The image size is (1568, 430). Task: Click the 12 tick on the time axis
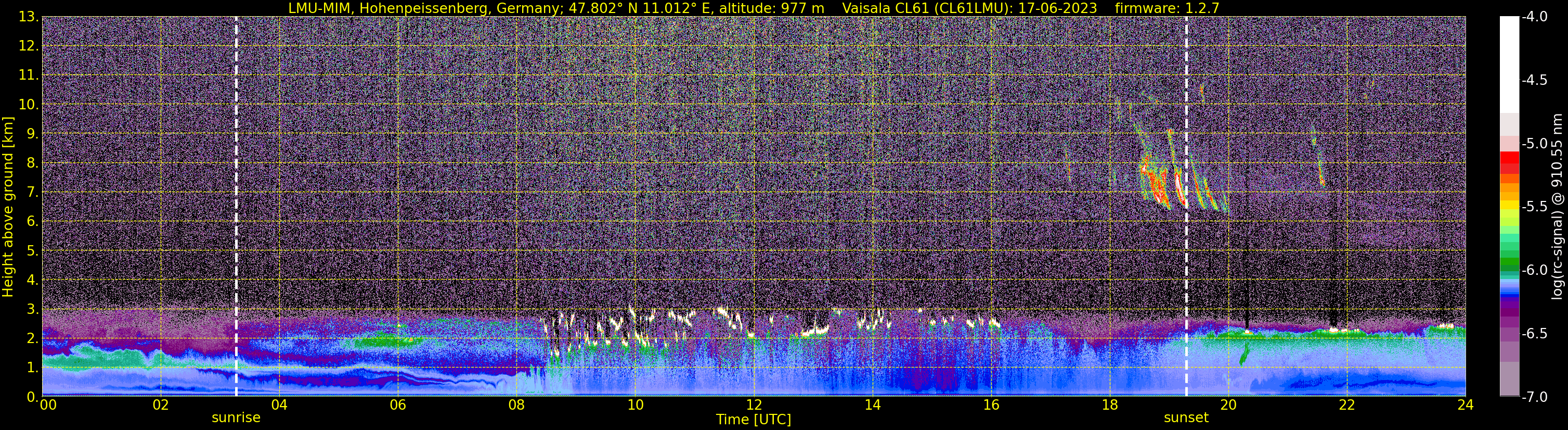(754, 405)
